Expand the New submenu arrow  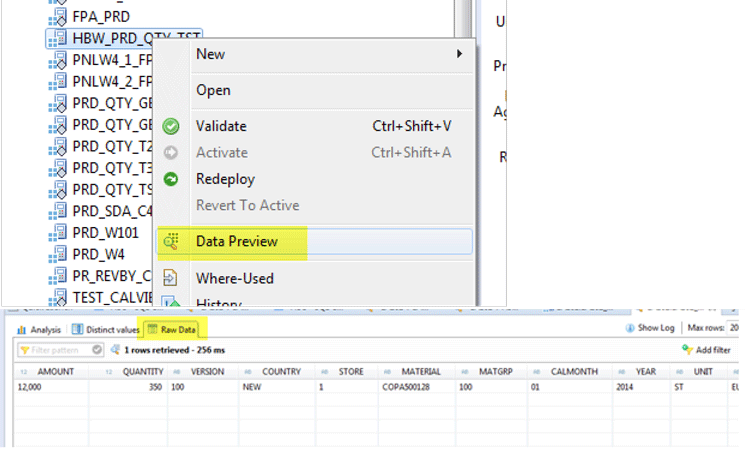pyautogui.click(x=459, y=54)
